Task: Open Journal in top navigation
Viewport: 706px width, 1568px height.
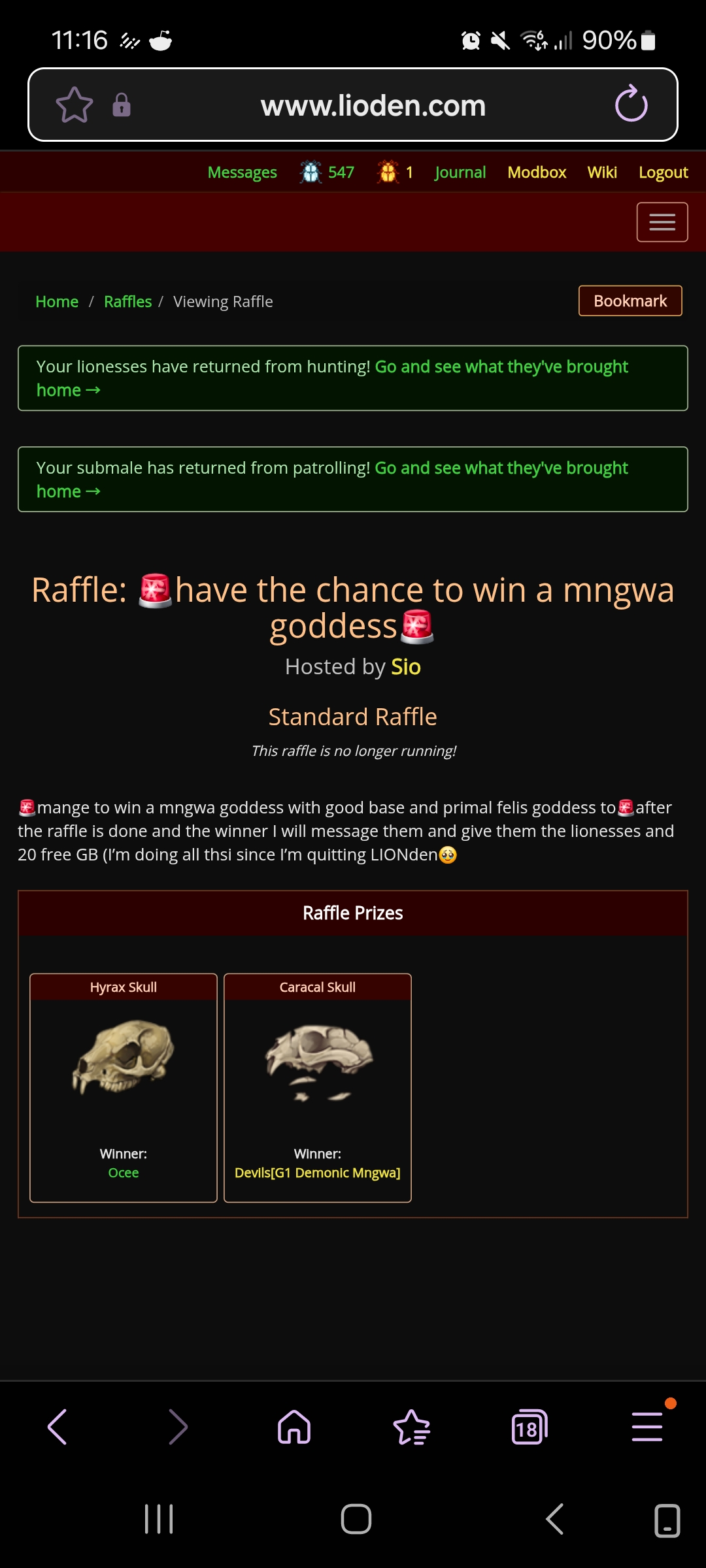Action: tap(460, 172)
